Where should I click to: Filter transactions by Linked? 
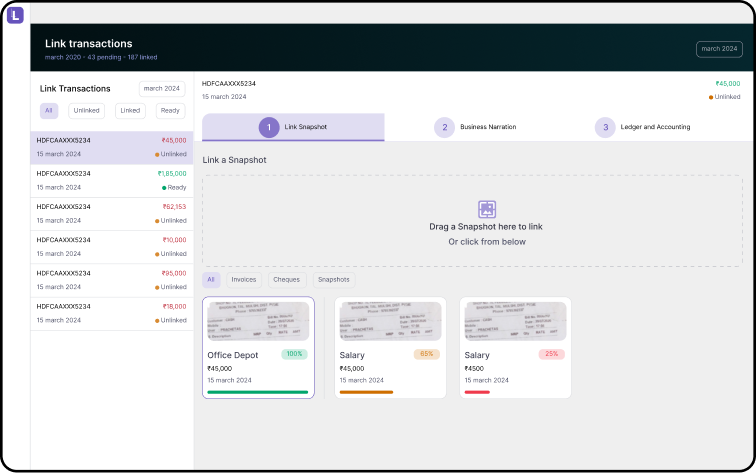click(130, 110)
